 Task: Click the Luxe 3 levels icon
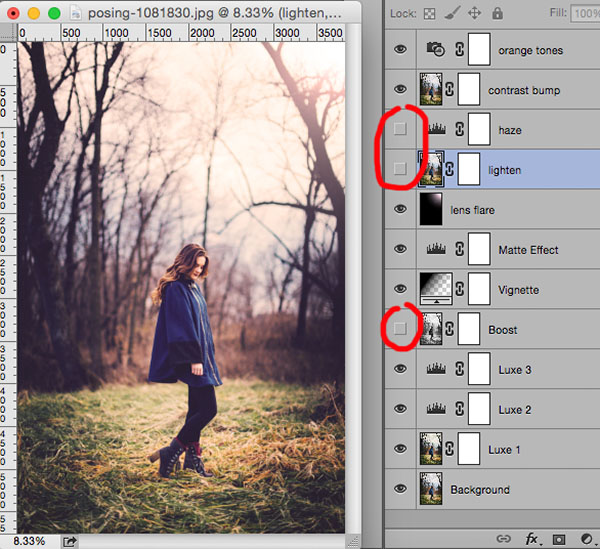(436, 369)
